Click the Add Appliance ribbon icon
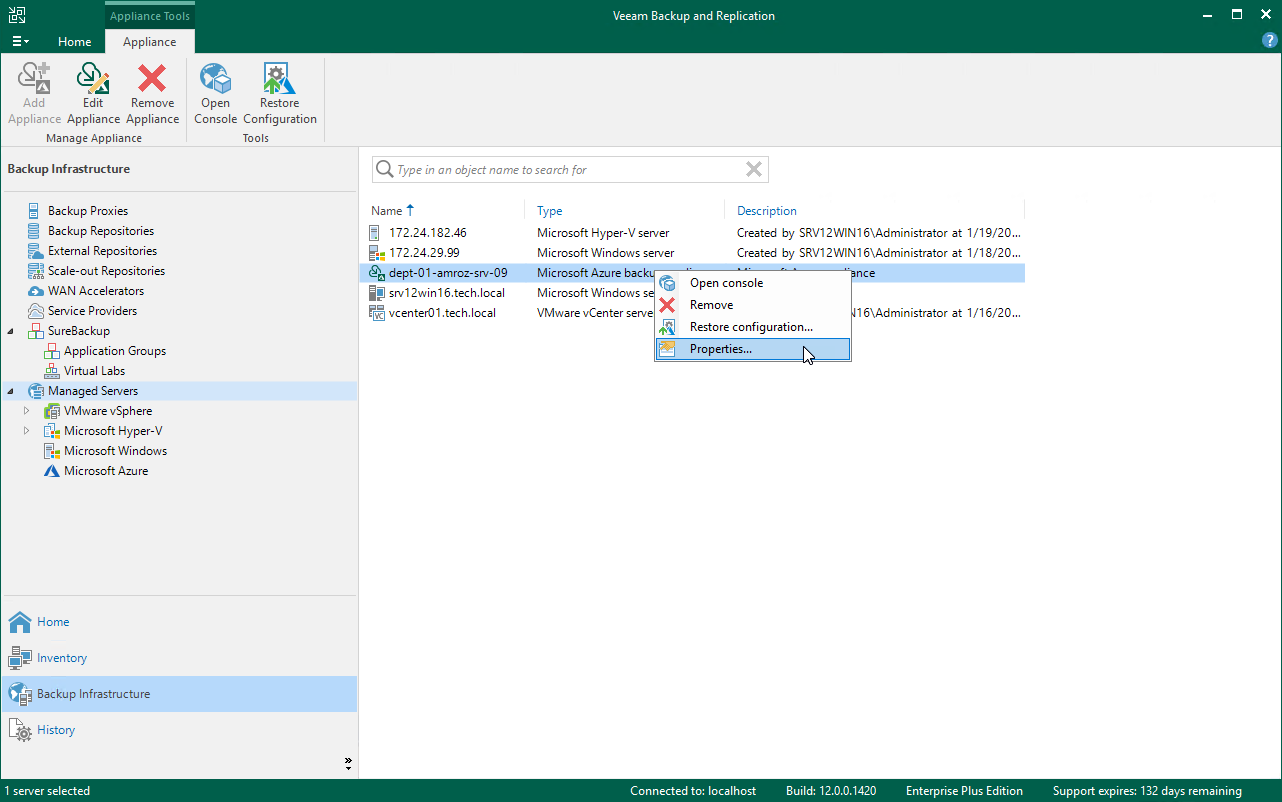The height and width of the screenshot is (802, 1282). 34,78
